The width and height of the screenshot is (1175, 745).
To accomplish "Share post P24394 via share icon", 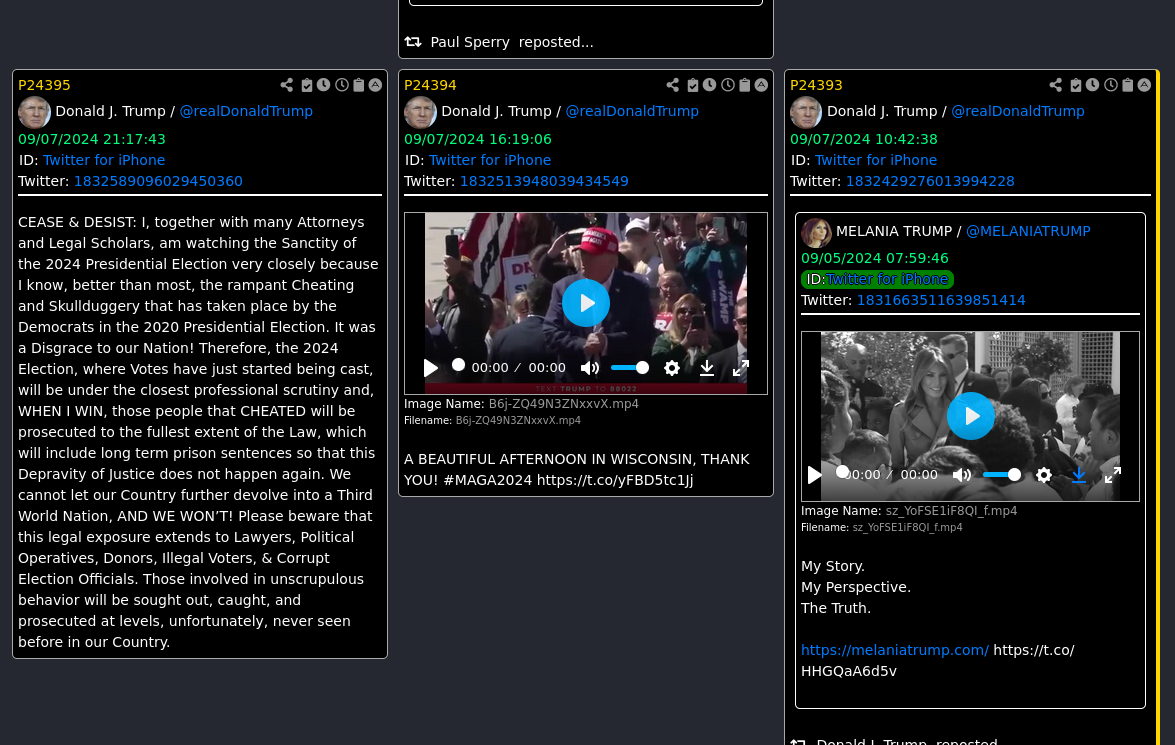I will (673, 85).
